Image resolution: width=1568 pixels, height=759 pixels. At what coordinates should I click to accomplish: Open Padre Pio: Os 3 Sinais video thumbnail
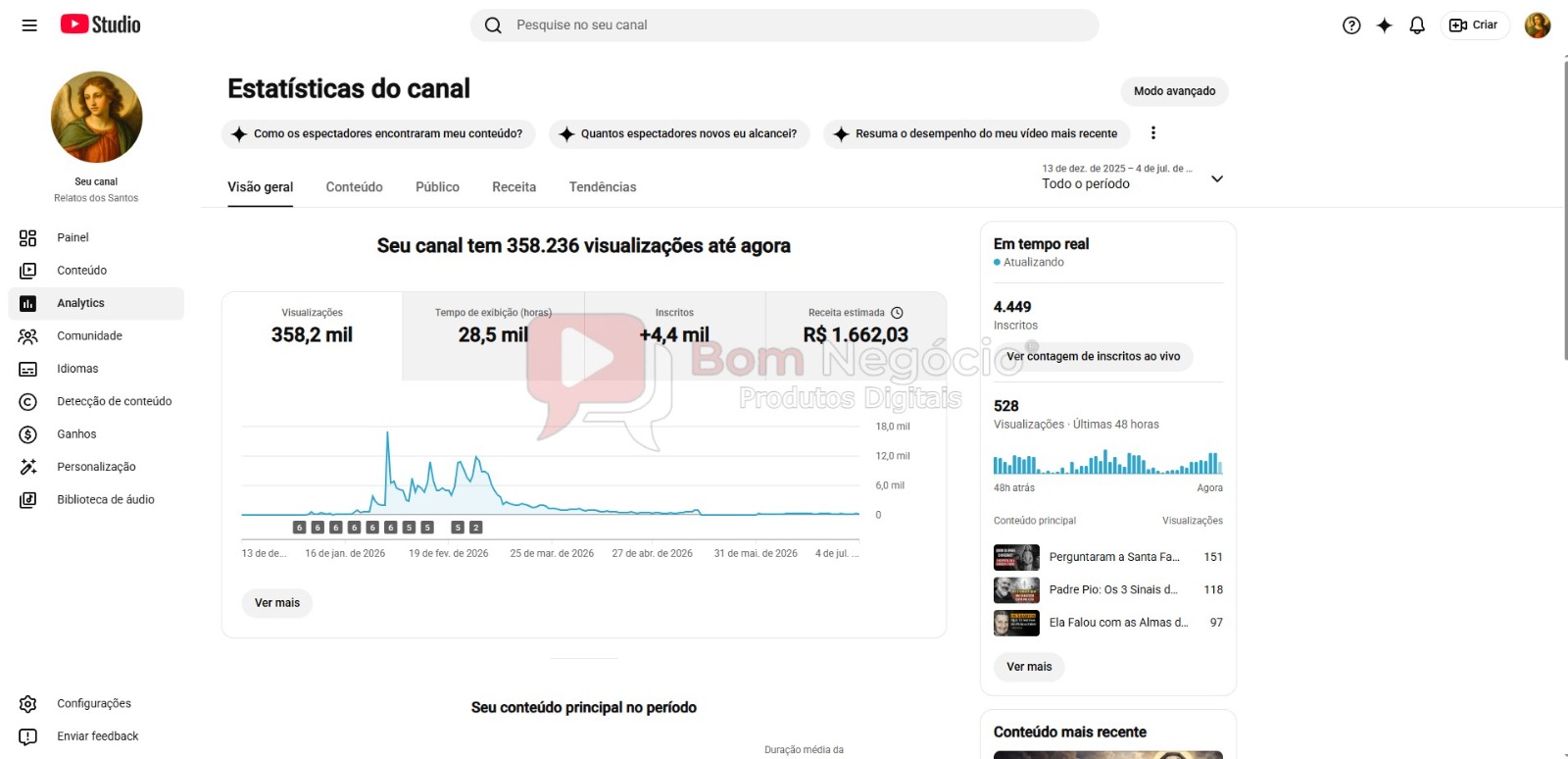point(1016,590)
